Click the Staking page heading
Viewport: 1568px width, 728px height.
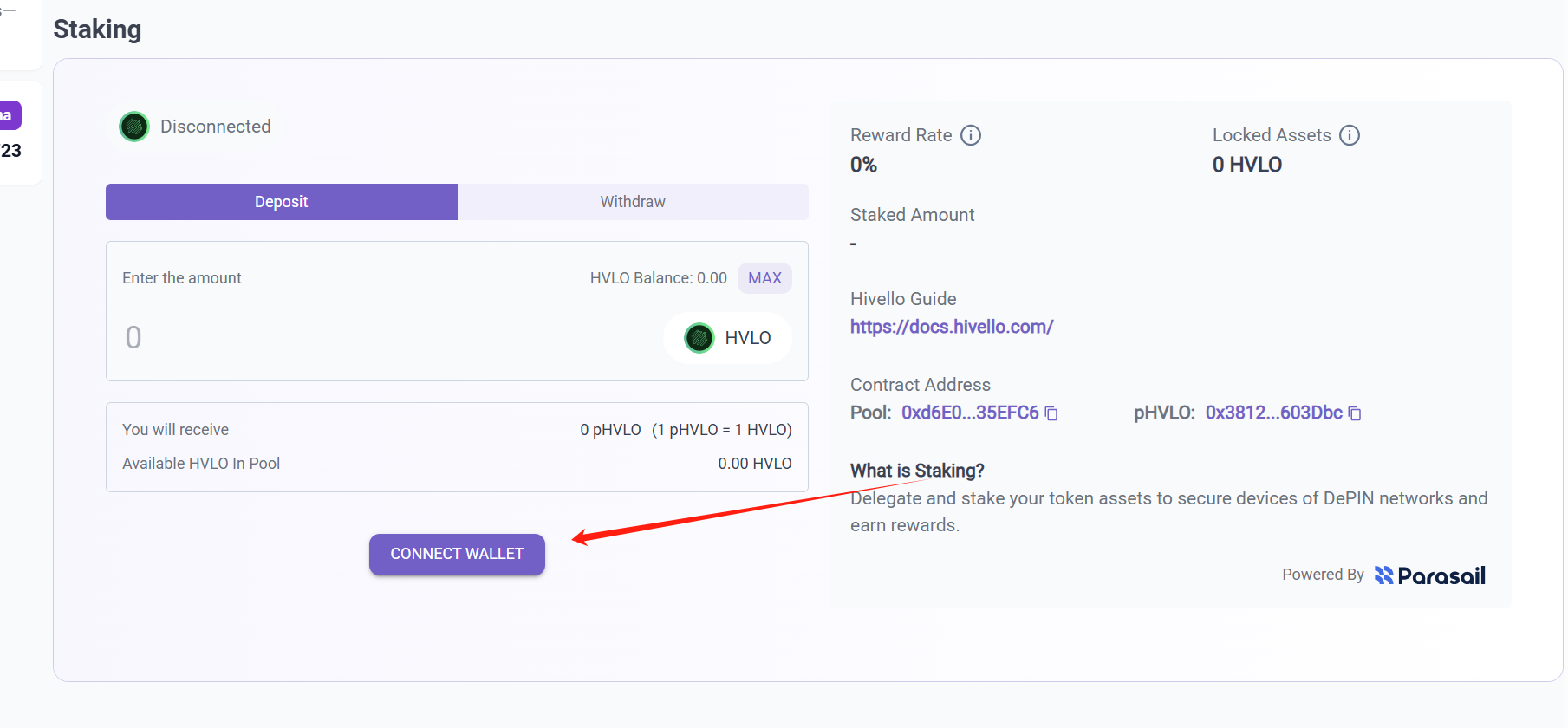coord(97,29)
